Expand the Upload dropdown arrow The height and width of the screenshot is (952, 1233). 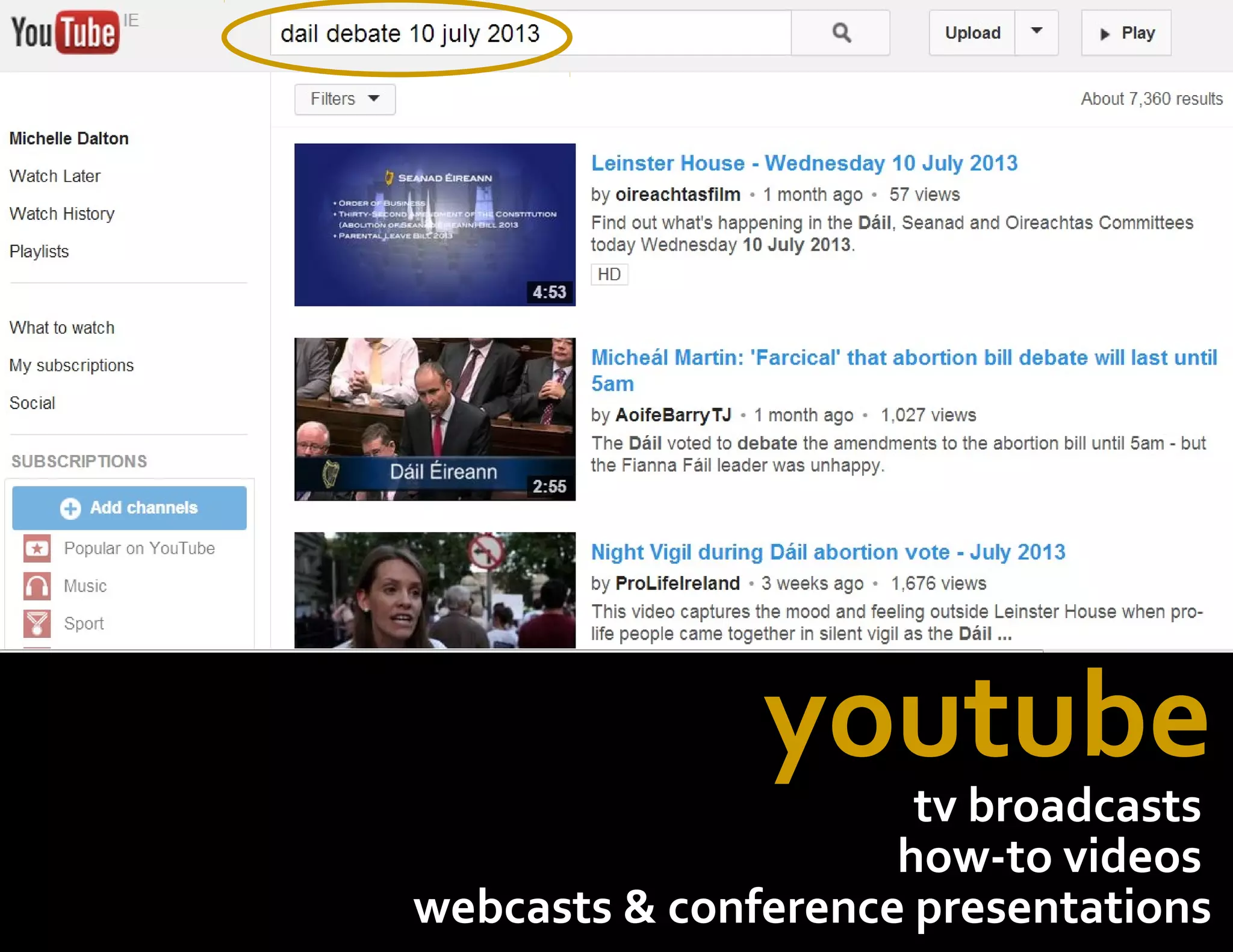[x=1036, y=32]
